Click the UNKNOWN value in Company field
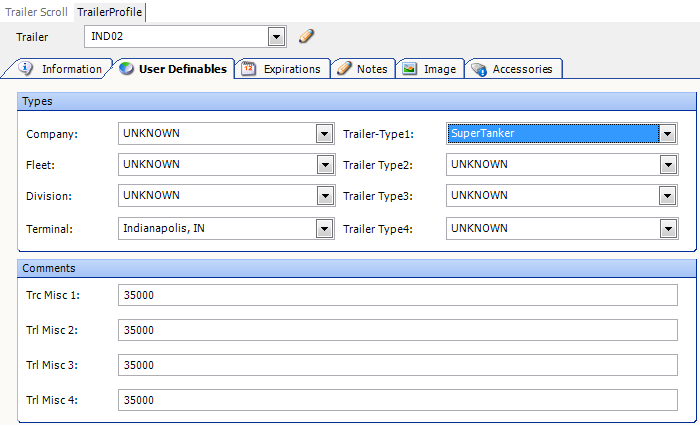Screen dimensions: 700x425 coord(151,133)
